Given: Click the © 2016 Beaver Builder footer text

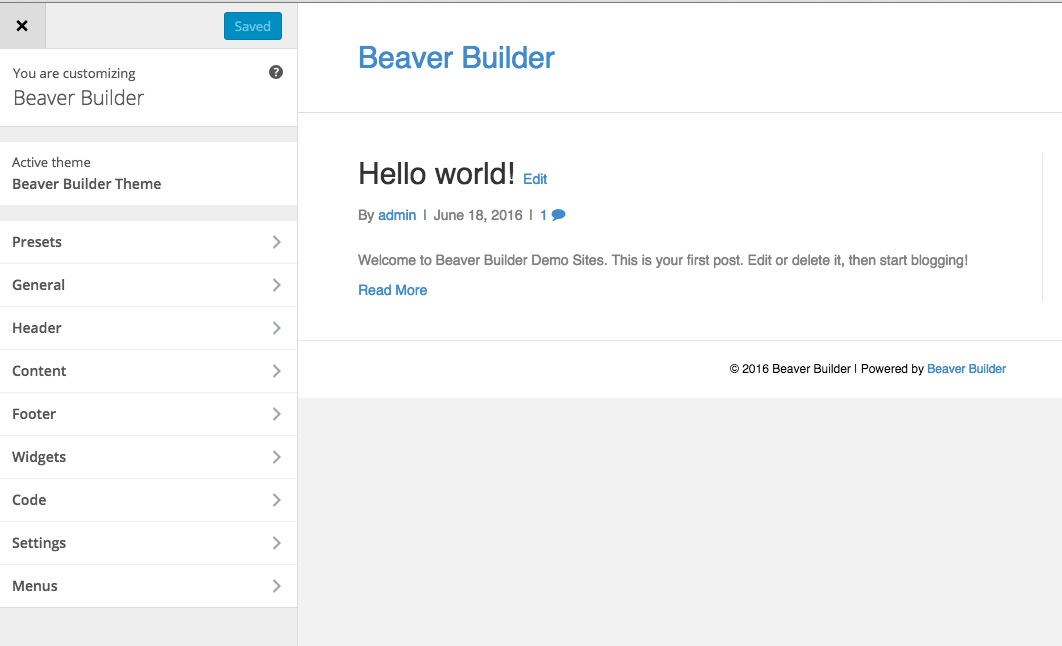Looking at the screenshot, I should [x=790, y=369].
